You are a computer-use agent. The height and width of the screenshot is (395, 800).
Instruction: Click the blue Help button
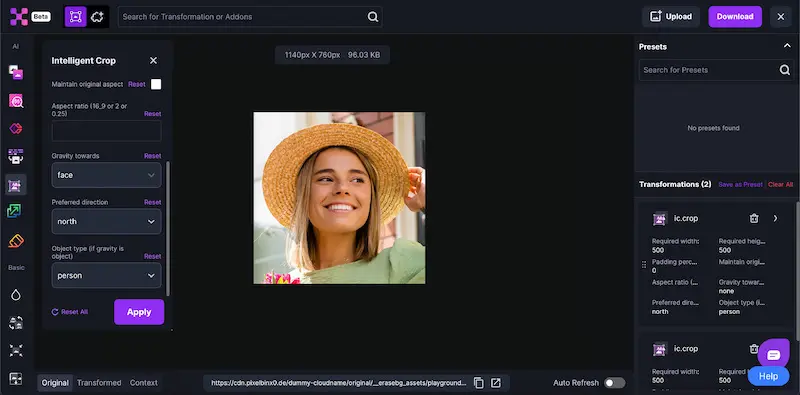(x=768, y=376)
